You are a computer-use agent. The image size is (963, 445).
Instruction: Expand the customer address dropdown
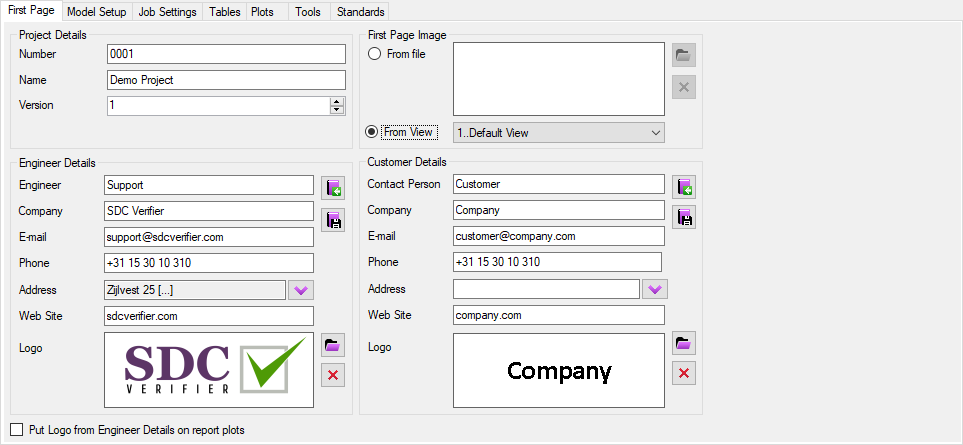(654, 289)
